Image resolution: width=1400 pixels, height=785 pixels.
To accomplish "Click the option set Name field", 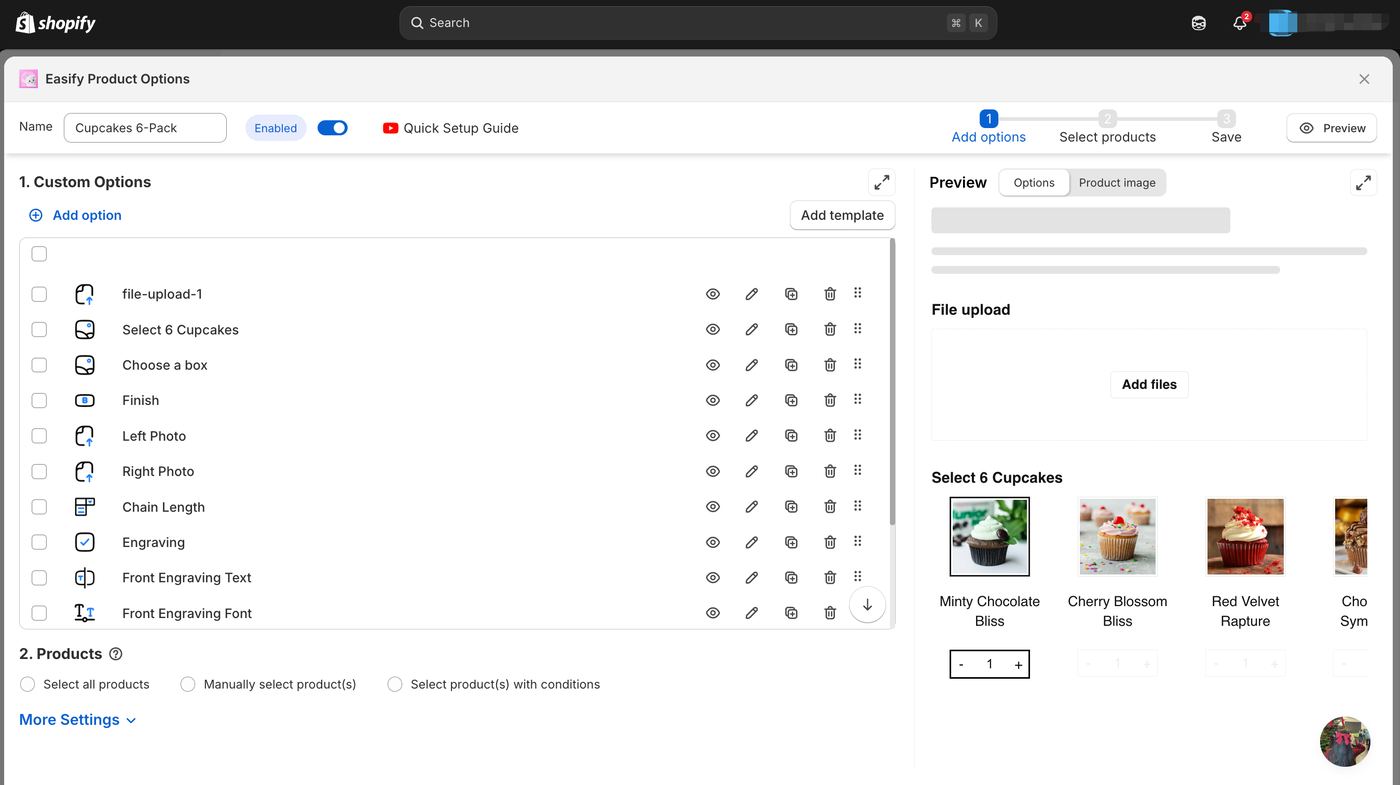I will coord(145,128).
